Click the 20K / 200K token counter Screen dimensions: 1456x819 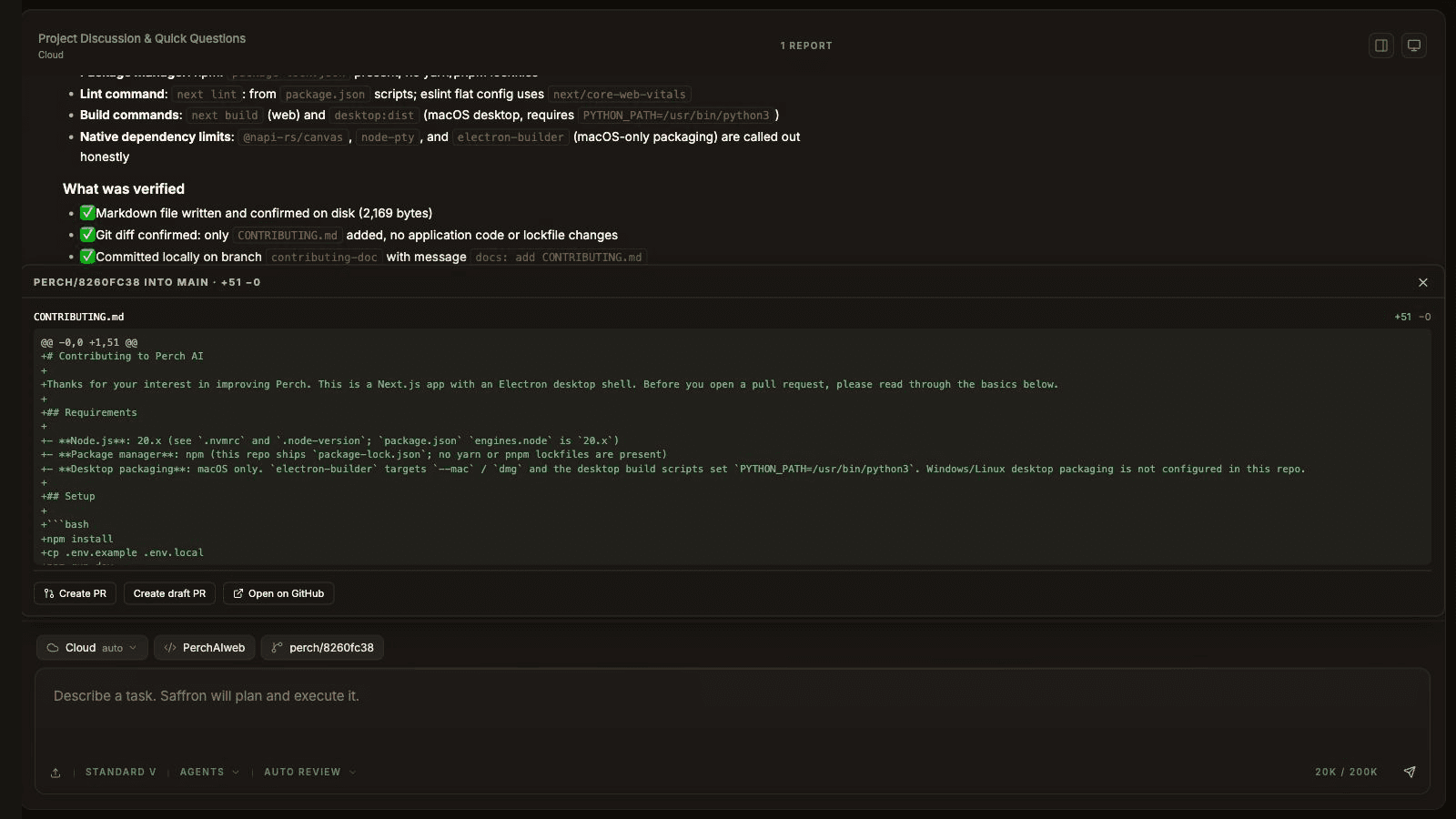[1346, 772]
